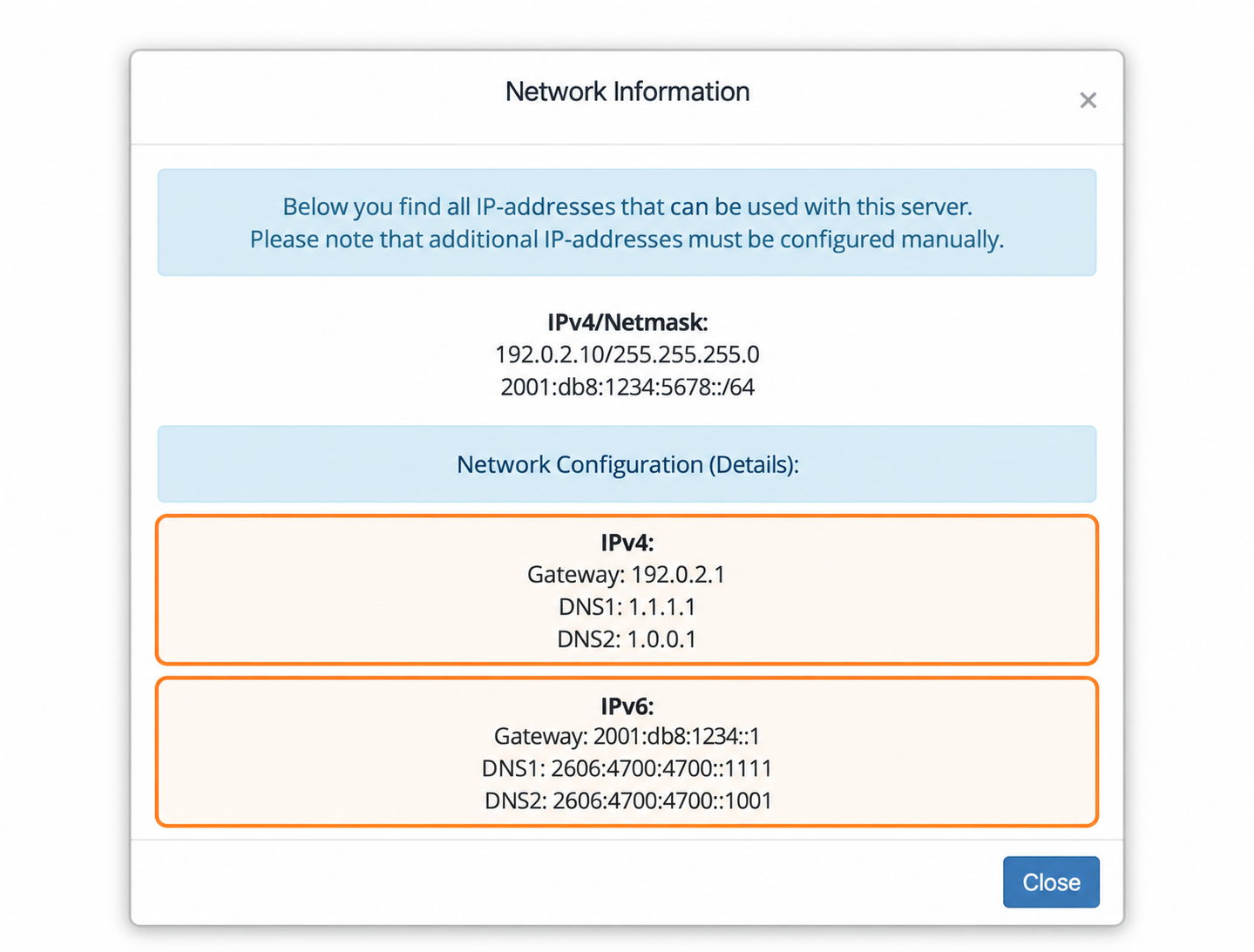Click the DNS2: 2606:4700:4700::1001 line
This screenshot has height=952, width=1254.
pyautogui.click(x=627, y=800)
